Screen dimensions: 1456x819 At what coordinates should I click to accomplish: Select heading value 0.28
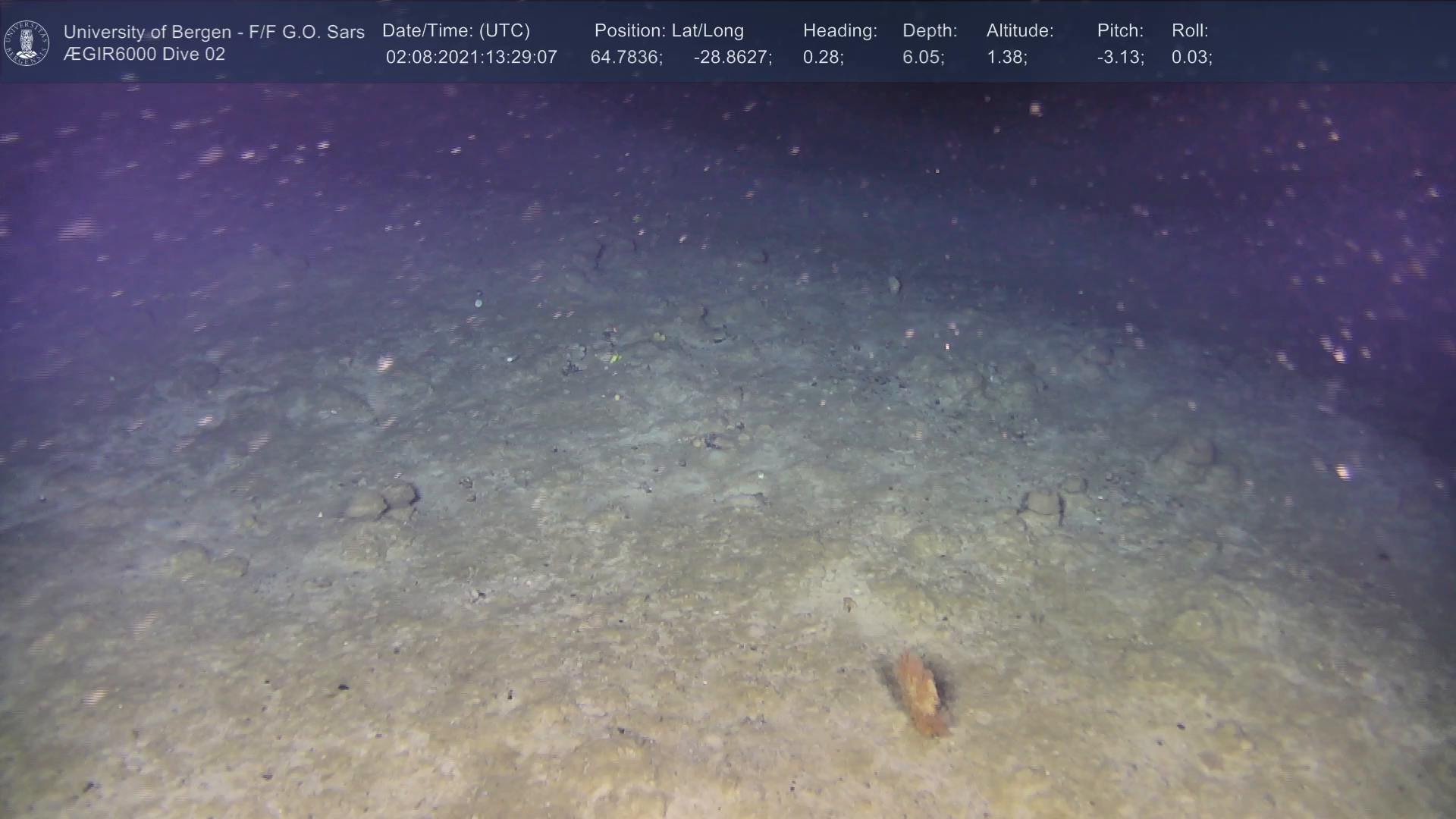pyautogui.click(x=823, y=58)
